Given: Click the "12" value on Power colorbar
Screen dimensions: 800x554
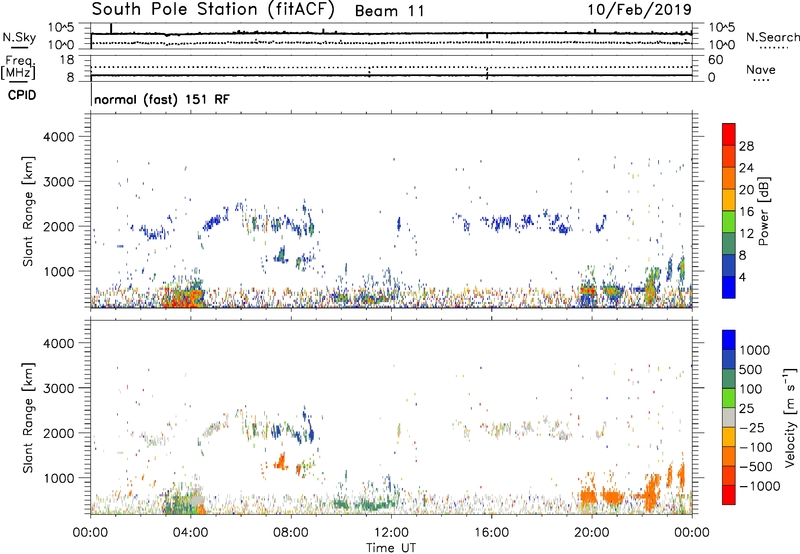Looking at the screenshot, I should tap(746, 234).
